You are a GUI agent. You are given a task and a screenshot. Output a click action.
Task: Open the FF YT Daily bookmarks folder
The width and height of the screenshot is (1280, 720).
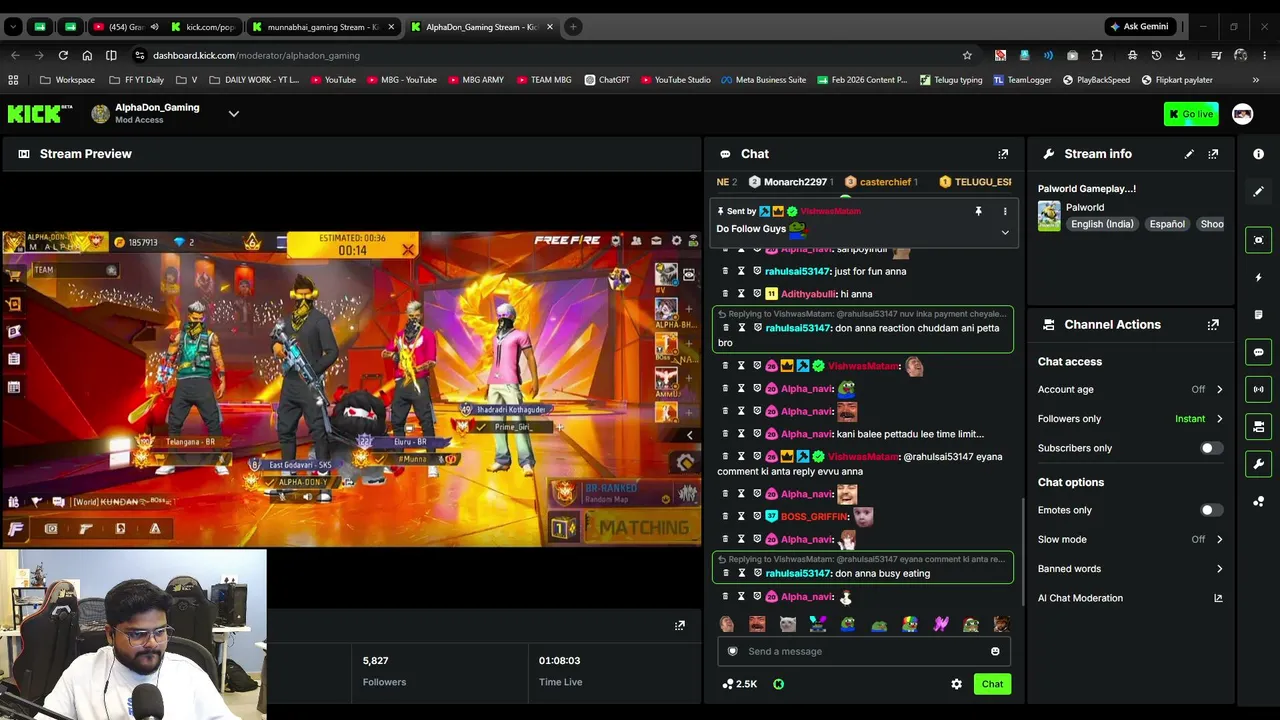135,80
